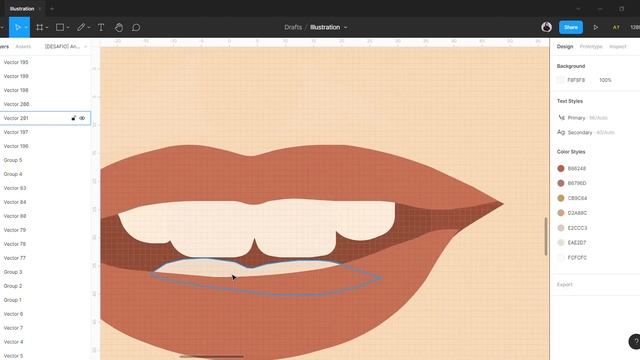Click the background opacity 100% field
This screenshot has height=360, width=640.
pos(605,80)
